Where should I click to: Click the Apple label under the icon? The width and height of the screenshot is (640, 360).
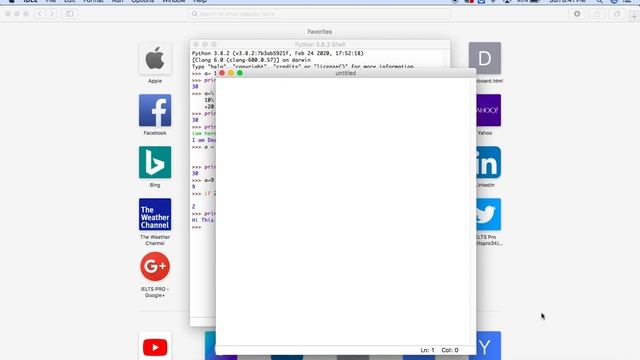pyautogui.click(x=155, y=81)
